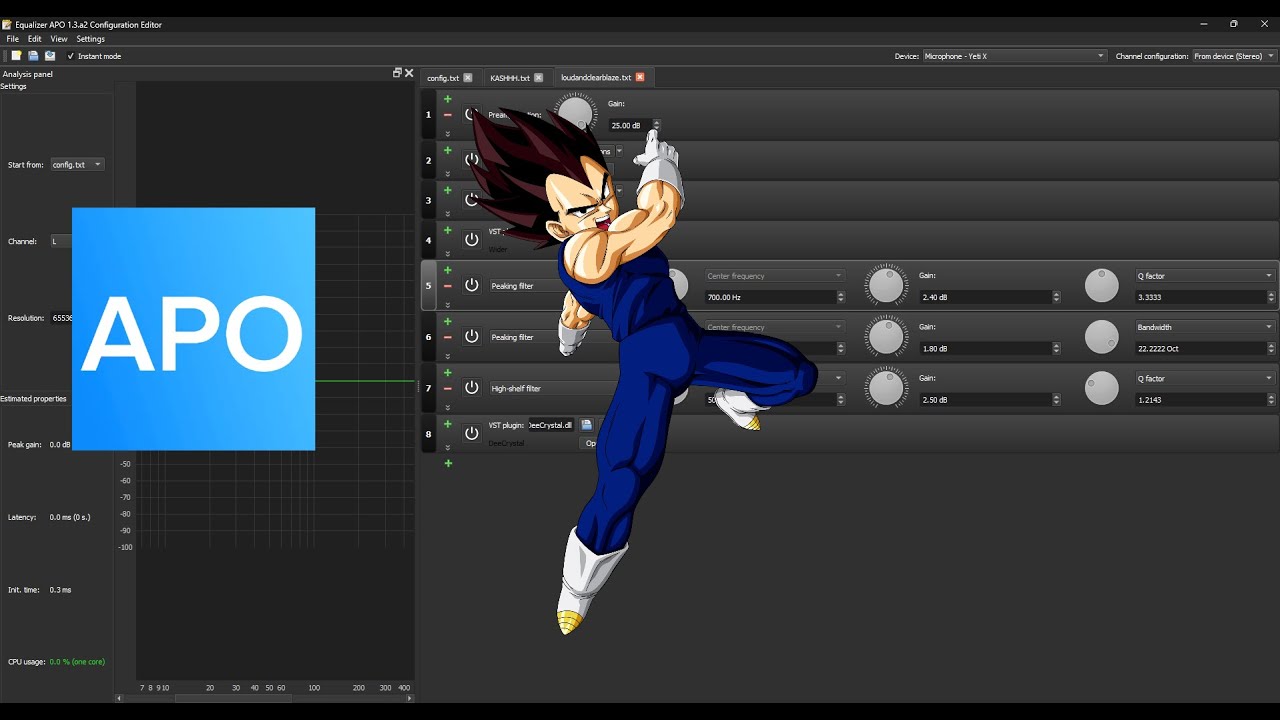Viewport: 1280px width, 720px height.
Task: Toggle power for filter row 2
Action: [x=472, y=160]
